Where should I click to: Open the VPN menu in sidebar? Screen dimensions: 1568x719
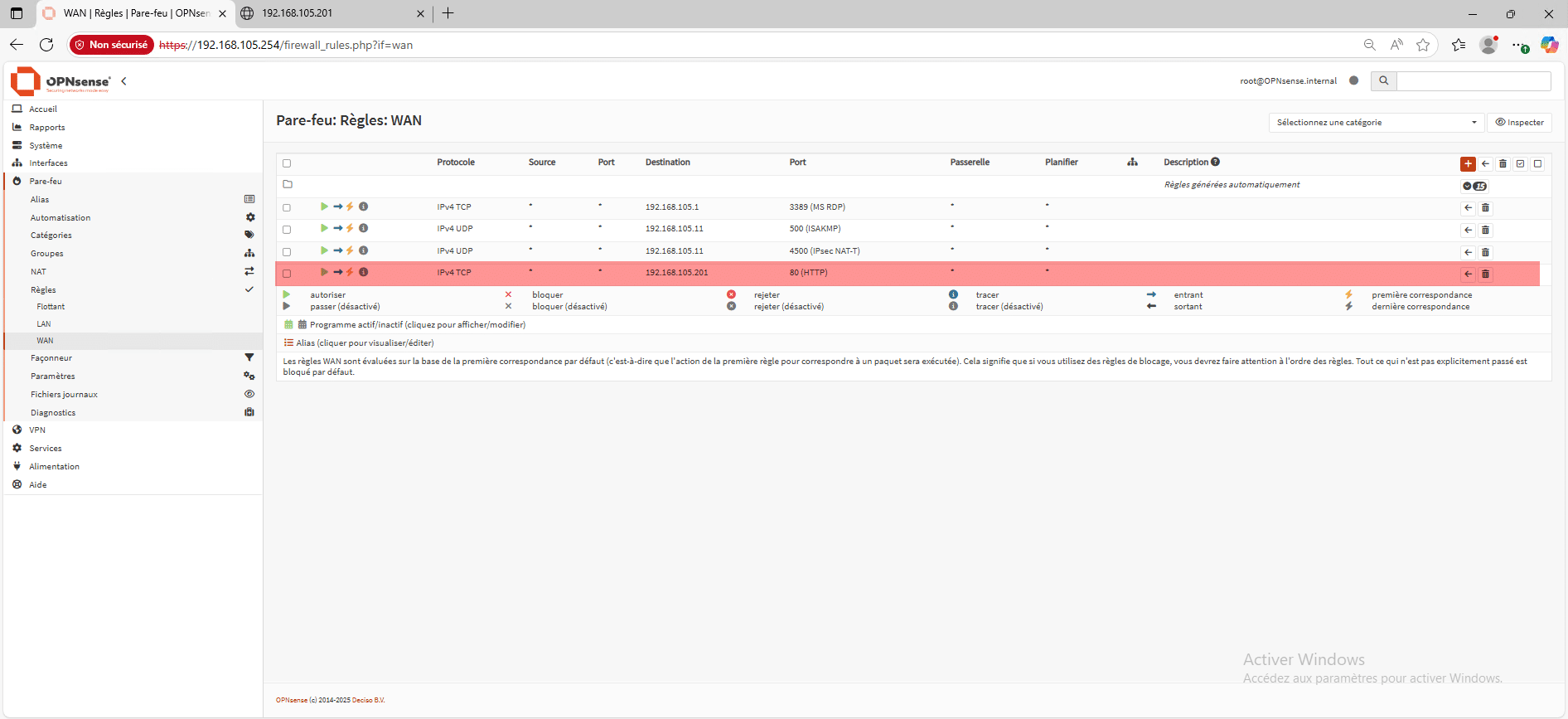pos(37,430)
